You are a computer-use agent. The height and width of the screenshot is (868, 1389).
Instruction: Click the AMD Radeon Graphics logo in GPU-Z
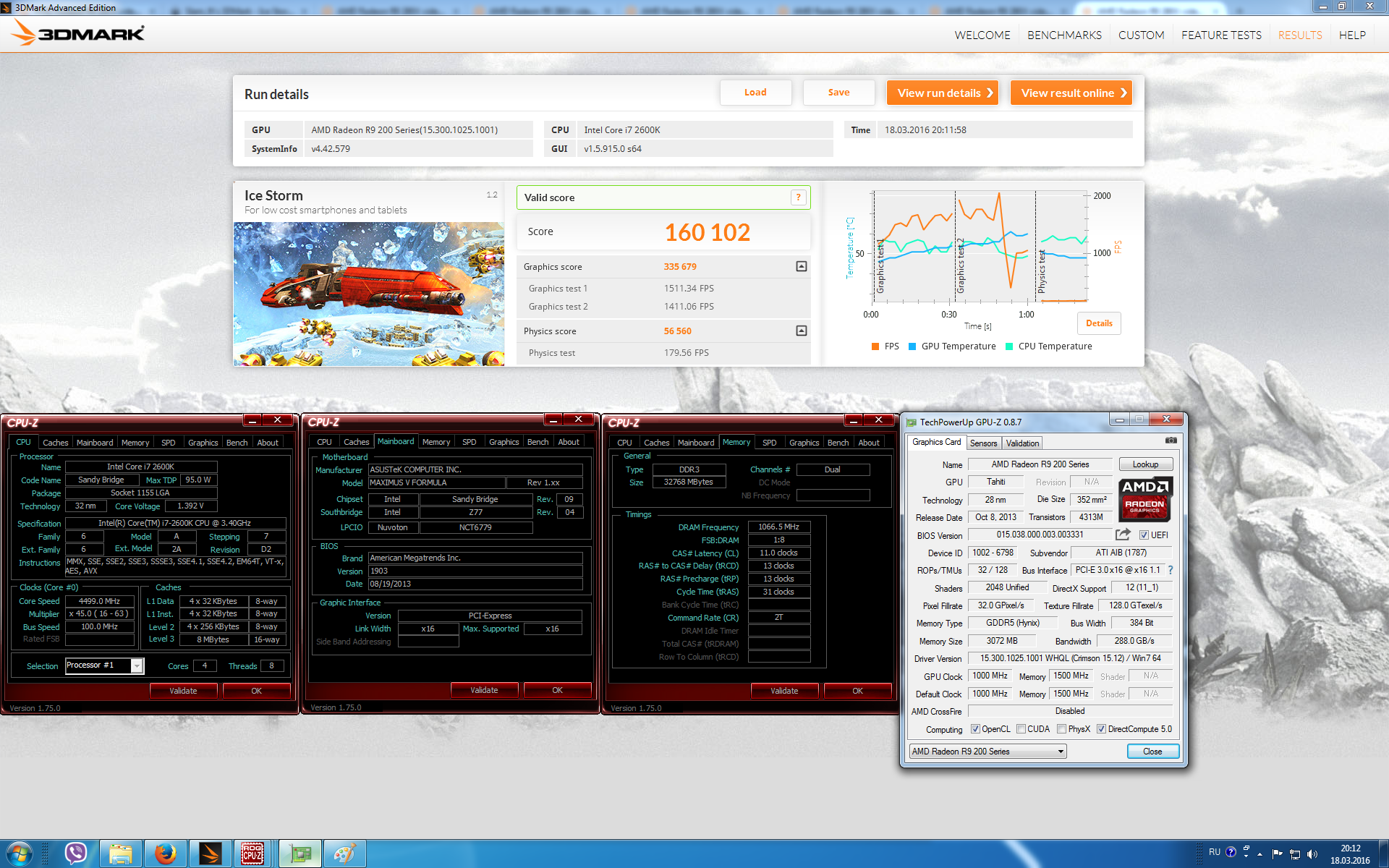coord(1144,499)
